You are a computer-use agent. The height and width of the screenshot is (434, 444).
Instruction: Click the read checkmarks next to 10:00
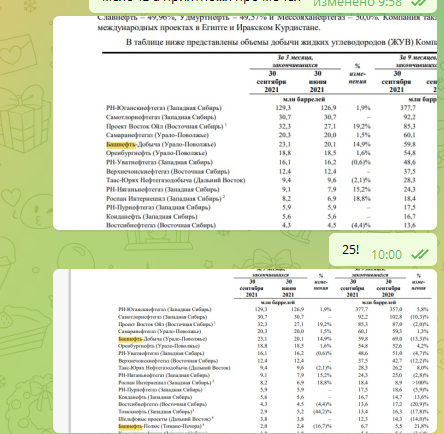(420, 254)
